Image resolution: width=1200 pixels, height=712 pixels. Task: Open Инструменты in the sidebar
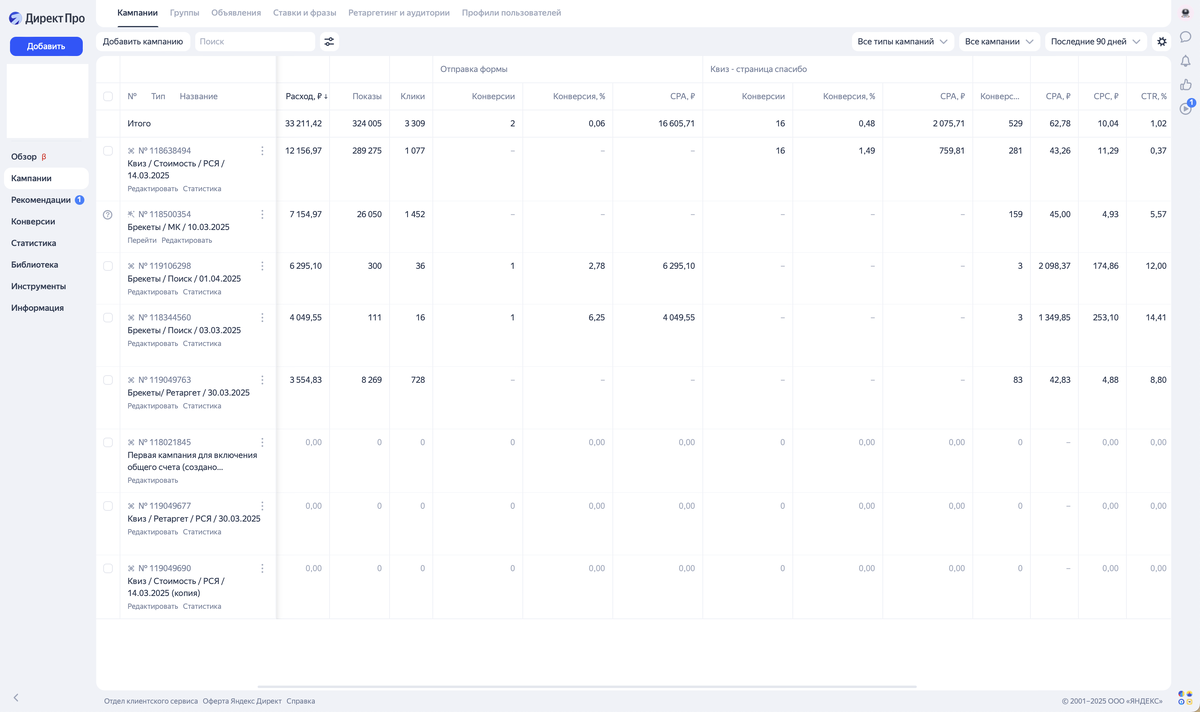click(47, 287)
